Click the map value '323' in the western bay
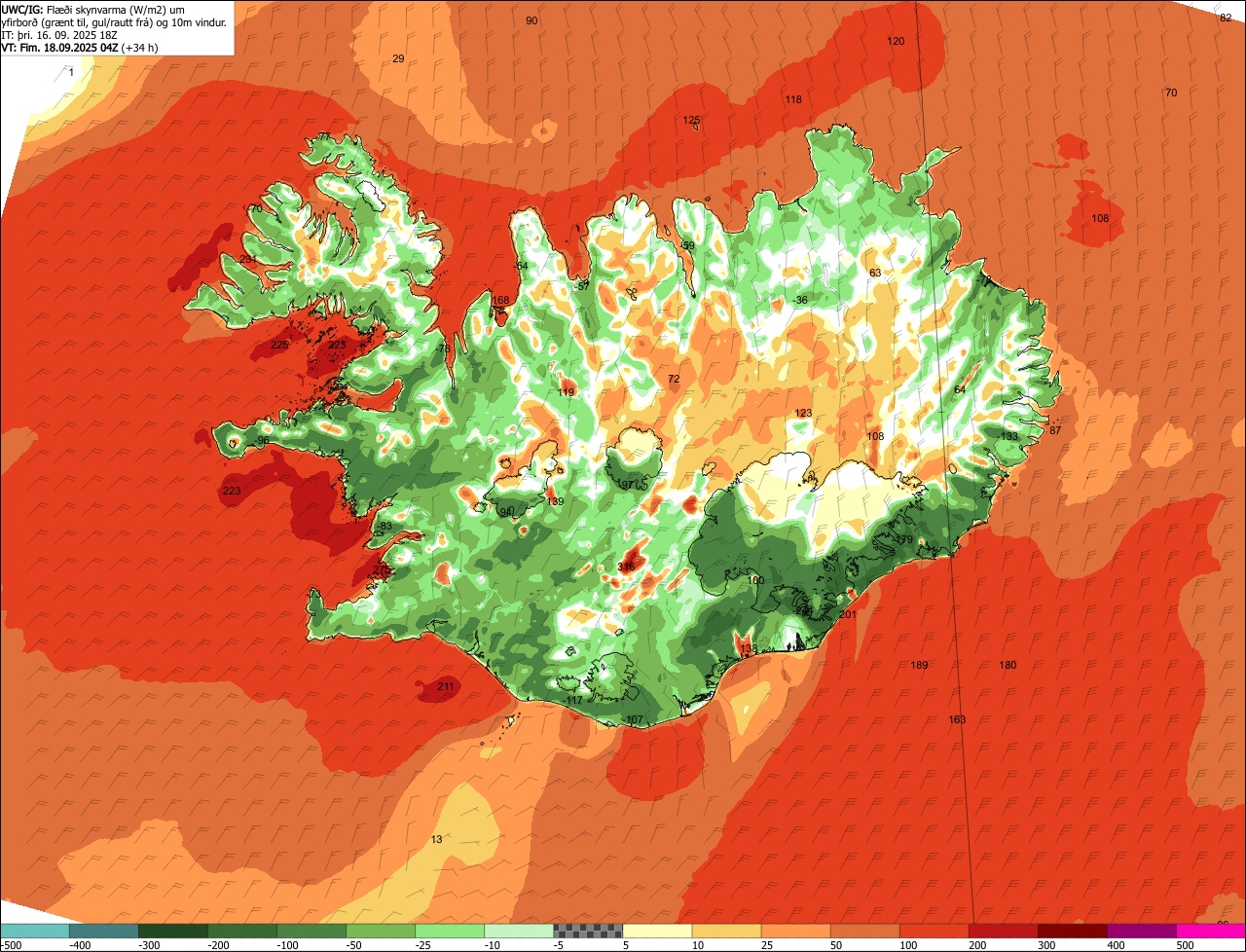The height and width of the screenshot is (952, 1246). [x=338, y=345]
